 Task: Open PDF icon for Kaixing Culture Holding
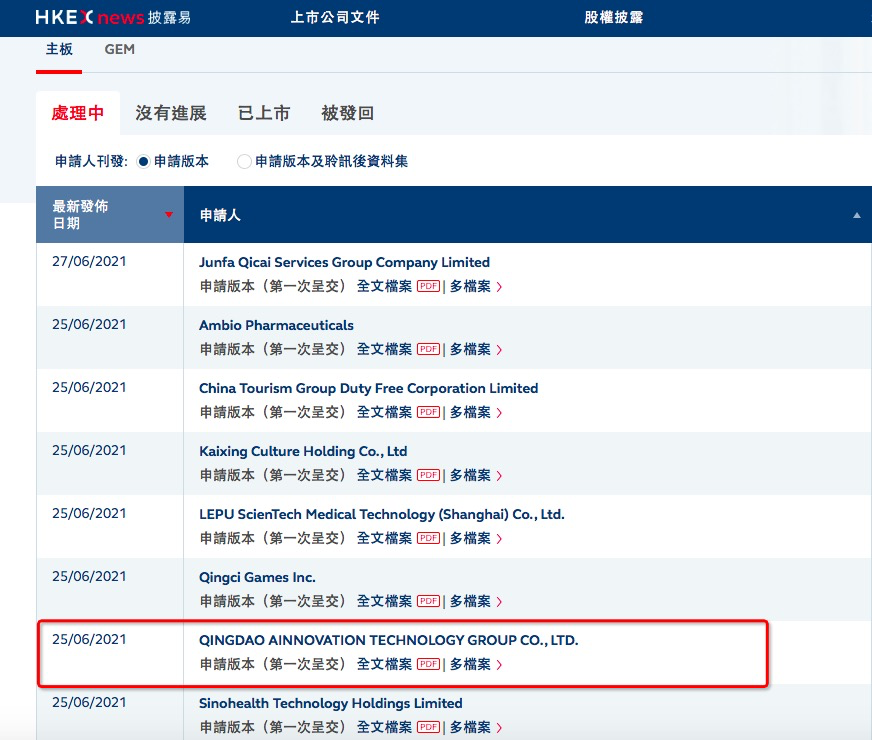tap(428, 475)
